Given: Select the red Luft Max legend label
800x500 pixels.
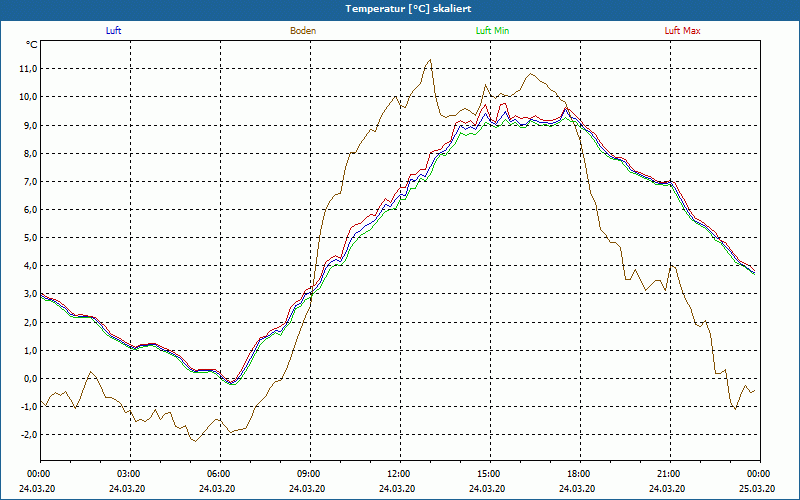Looking at the screenshot, I should (682, 31).
